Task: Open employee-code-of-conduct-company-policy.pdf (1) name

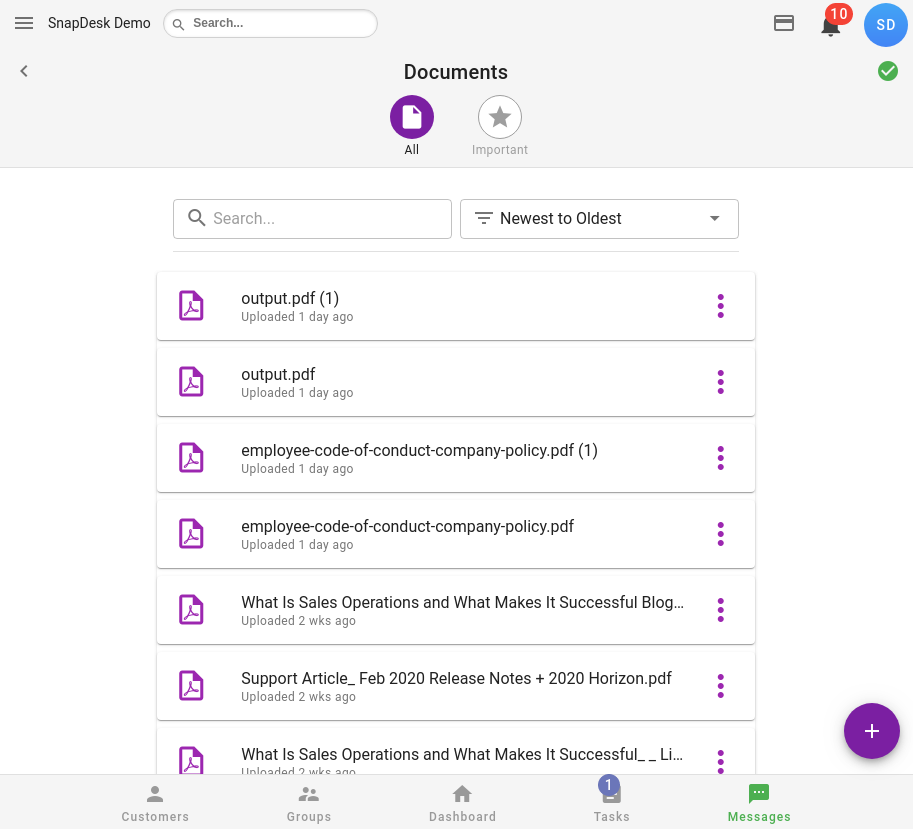Action: pyautogui.click(x=419, y=450)
